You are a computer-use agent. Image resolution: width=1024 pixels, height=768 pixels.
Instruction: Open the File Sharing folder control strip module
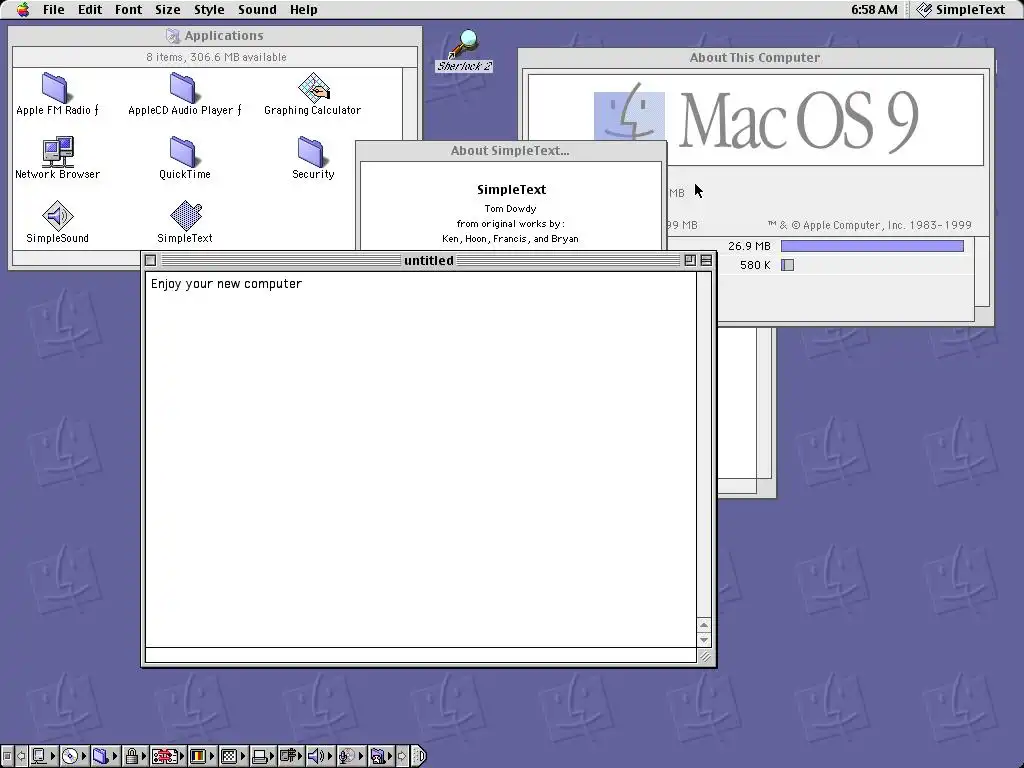(106, 756)
